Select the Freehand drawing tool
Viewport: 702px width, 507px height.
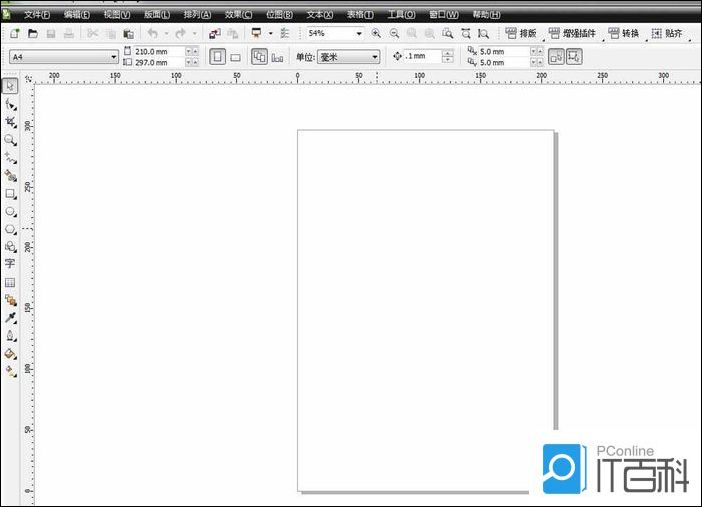tap(10, 158)
